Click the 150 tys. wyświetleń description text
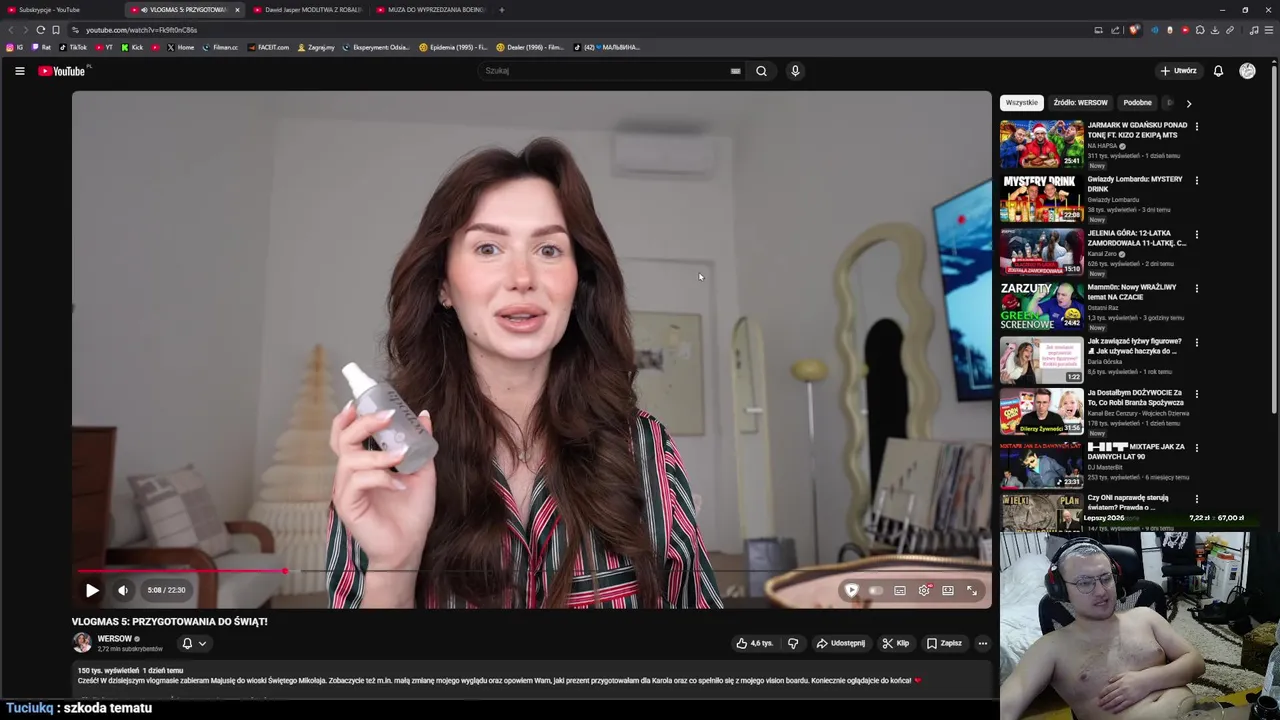 pyautogui.click(x=108, y=670)
